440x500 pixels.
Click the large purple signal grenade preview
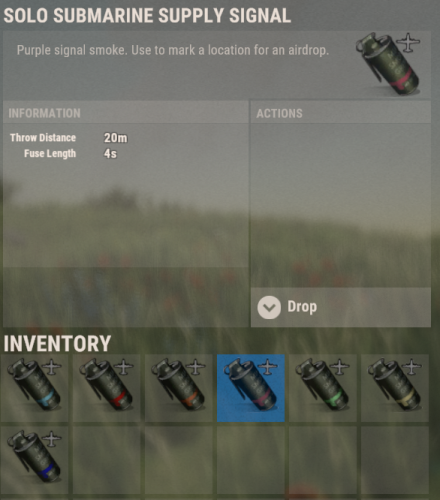(388, 64)
